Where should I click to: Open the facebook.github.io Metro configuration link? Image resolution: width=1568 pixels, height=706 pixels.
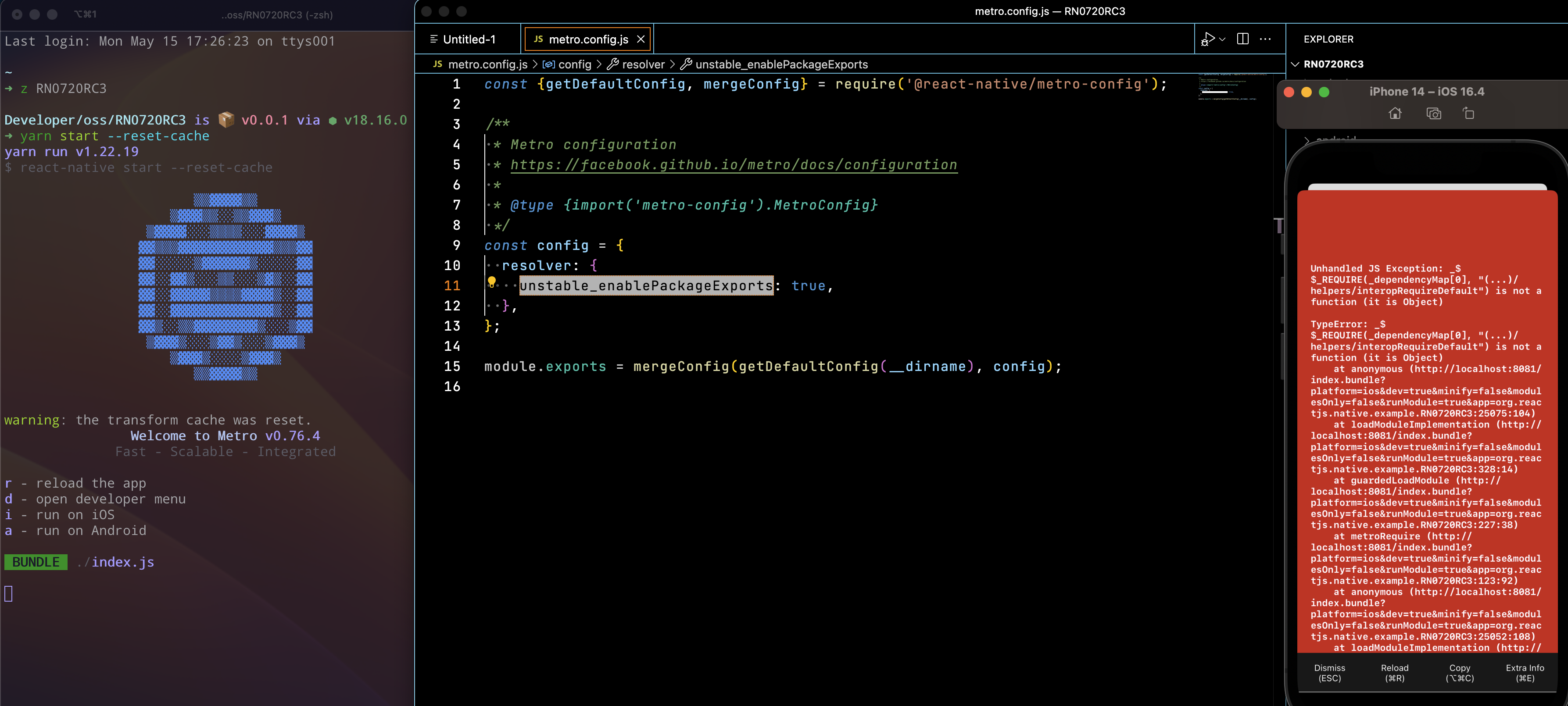[730, 165]
